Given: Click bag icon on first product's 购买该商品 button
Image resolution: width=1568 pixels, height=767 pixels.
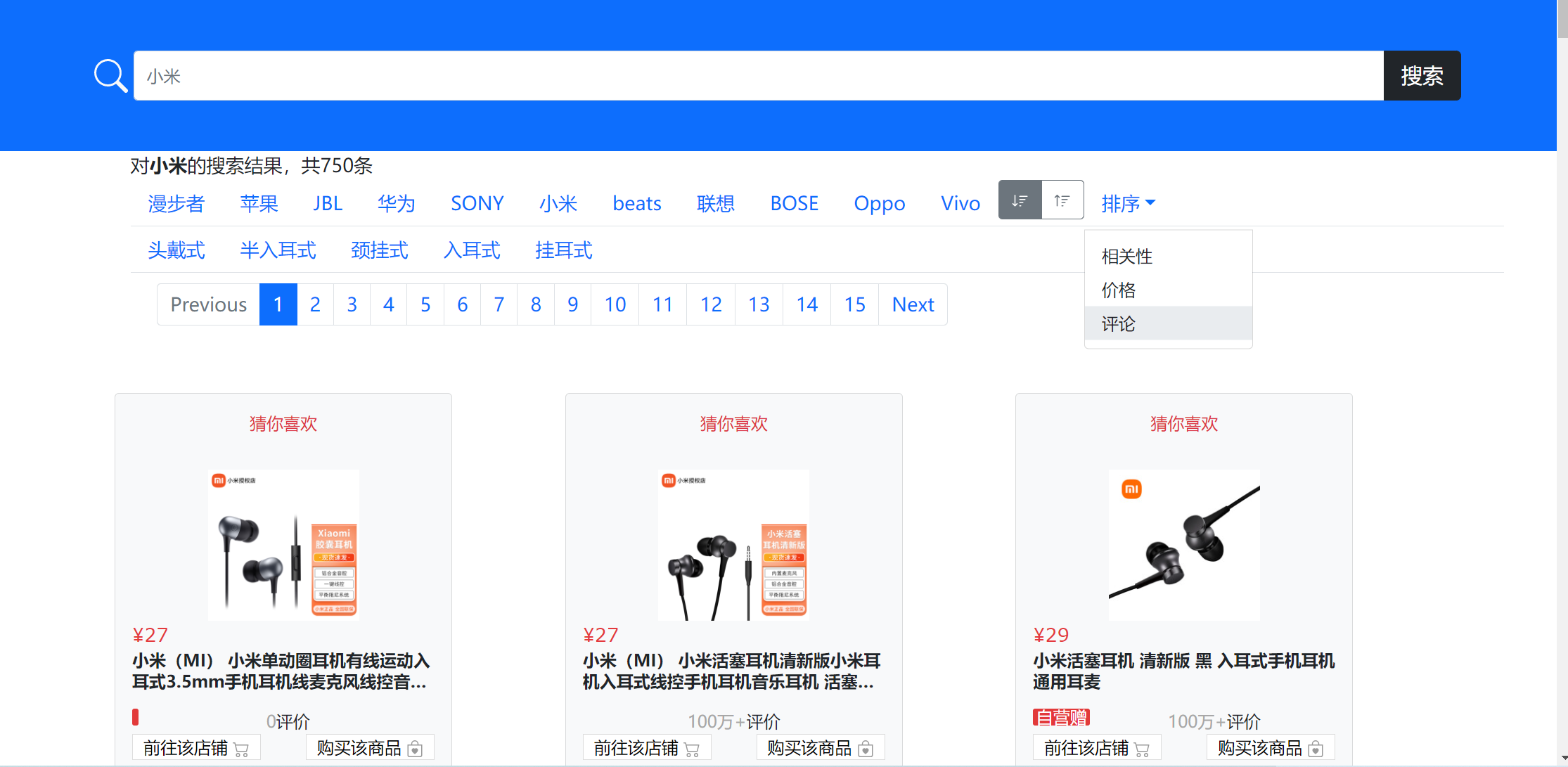Looking at the screenshot, I should (416, 748).
